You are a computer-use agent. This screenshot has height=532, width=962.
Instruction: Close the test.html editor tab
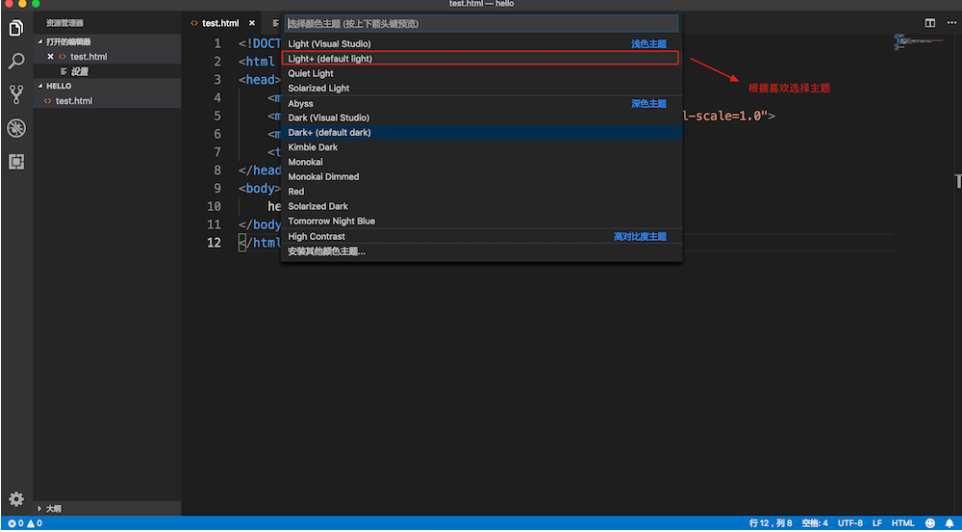[252, 23]
